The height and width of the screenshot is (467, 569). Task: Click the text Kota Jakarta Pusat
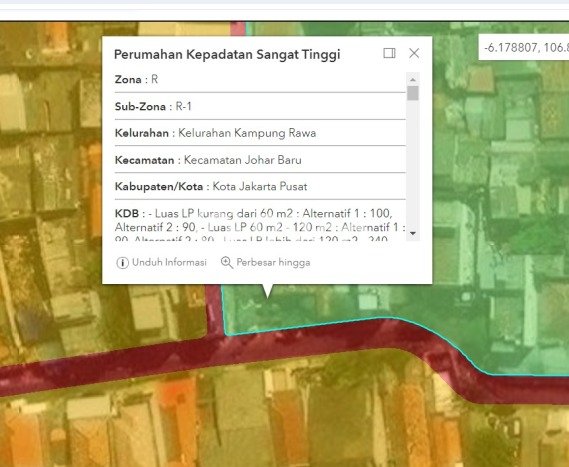point(260,187)
